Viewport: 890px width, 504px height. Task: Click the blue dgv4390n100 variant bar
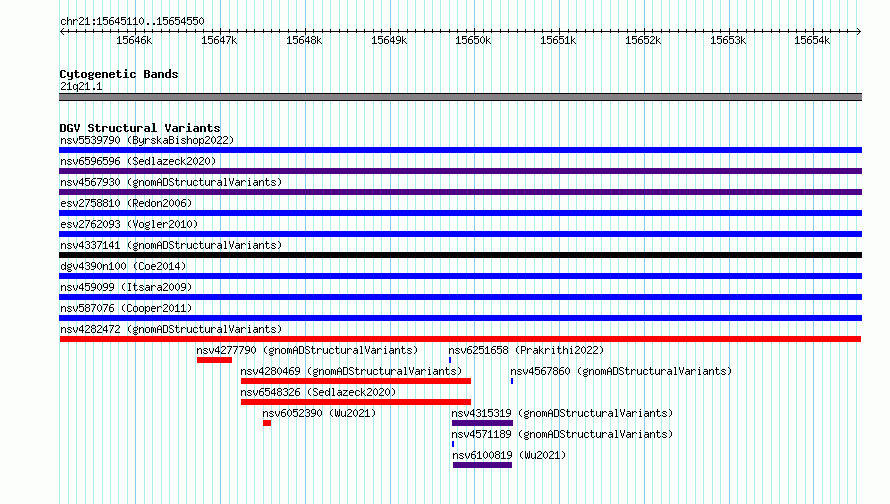460,276
